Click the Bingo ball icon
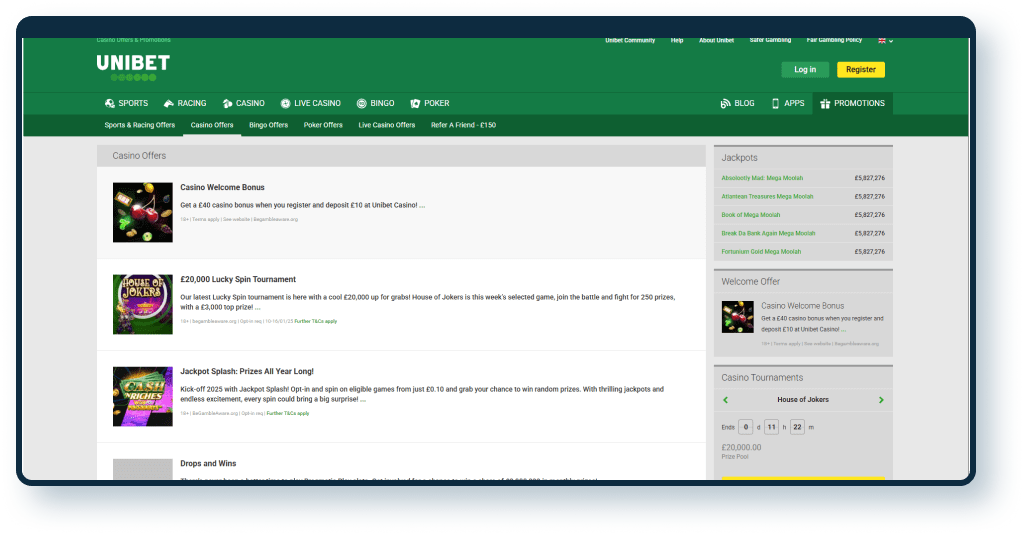The image size is (1024, 534). (361, 103)
